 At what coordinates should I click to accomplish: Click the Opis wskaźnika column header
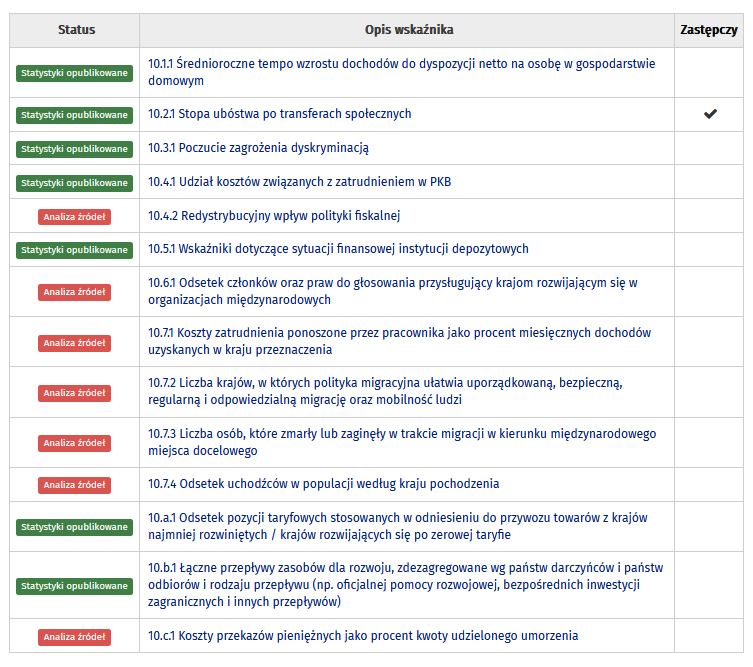pos(407,30)
